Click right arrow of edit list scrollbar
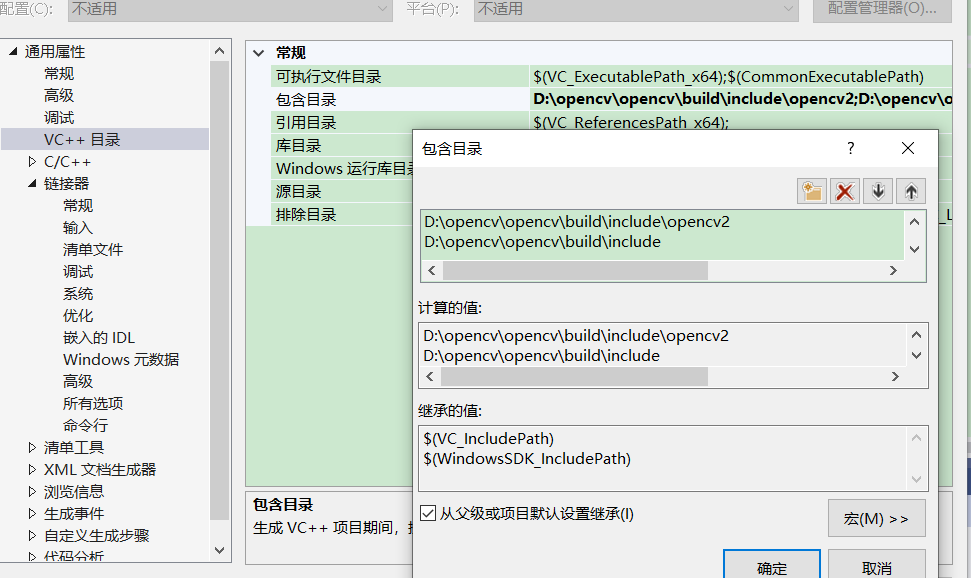The width and height of the screenshot is (971, 578). [893, 271]
